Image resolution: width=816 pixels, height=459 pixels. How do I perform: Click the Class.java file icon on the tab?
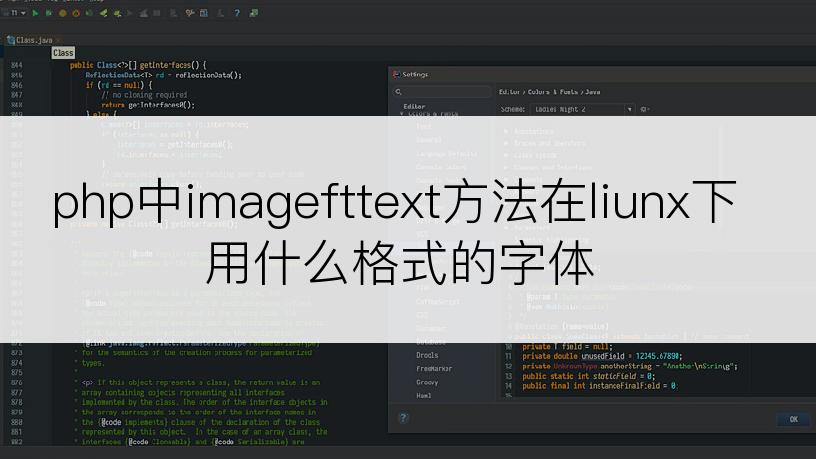10,40
